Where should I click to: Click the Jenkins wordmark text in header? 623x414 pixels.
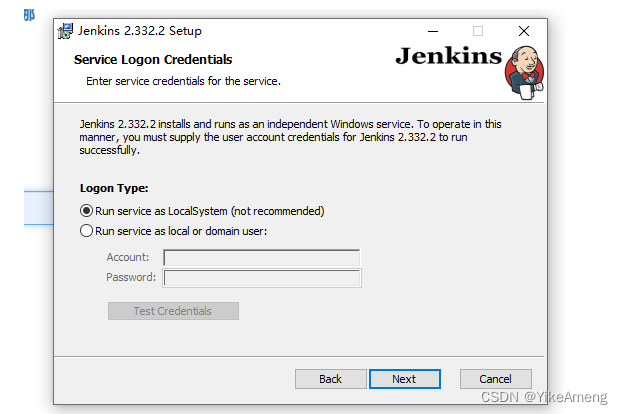449,56
